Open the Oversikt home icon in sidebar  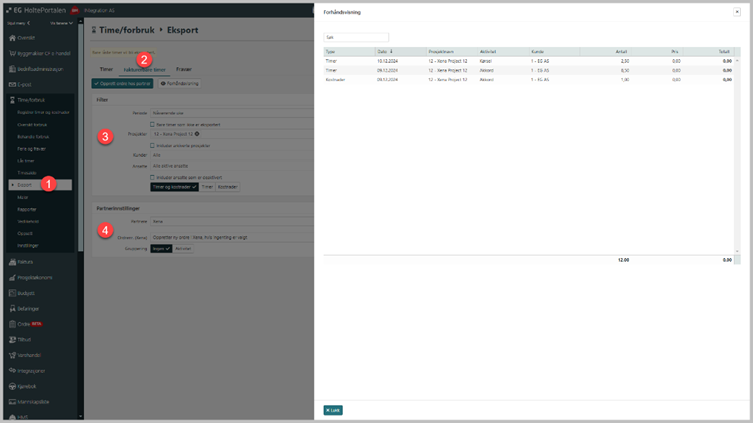[x=12, y=38]
